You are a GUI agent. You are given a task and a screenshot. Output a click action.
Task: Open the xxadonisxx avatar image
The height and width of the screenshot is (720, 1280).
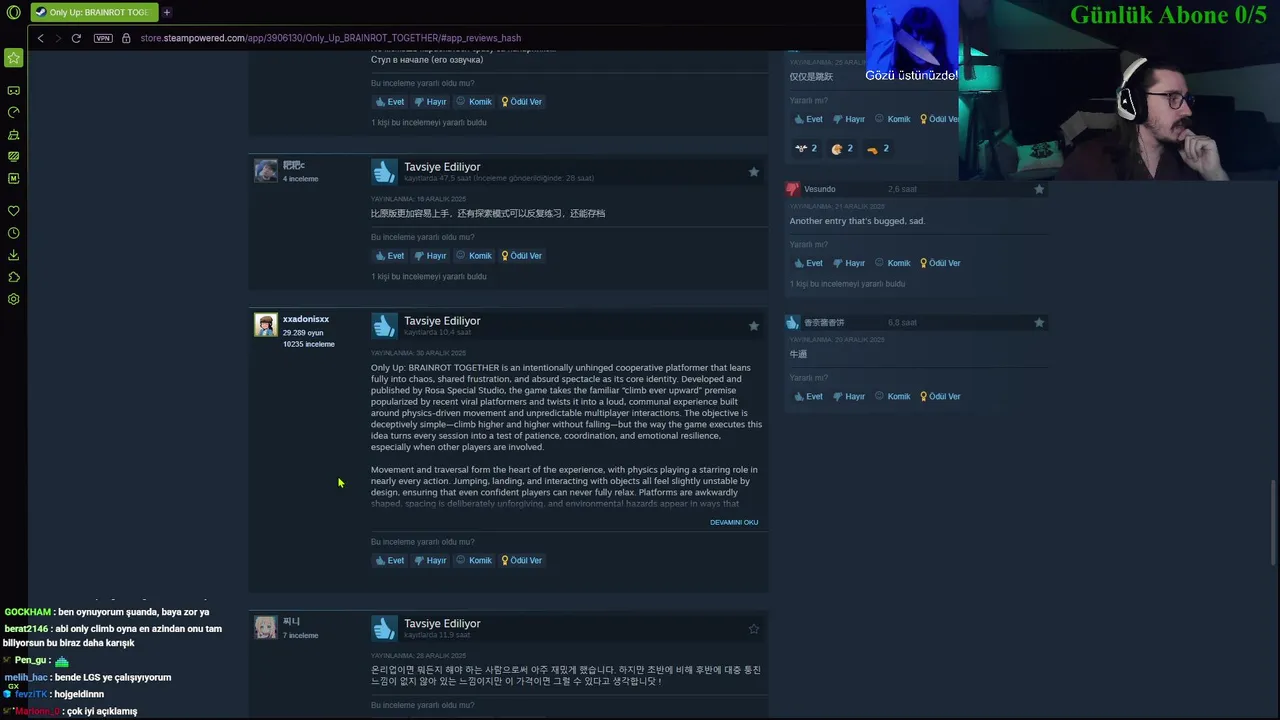pos(265,324)
